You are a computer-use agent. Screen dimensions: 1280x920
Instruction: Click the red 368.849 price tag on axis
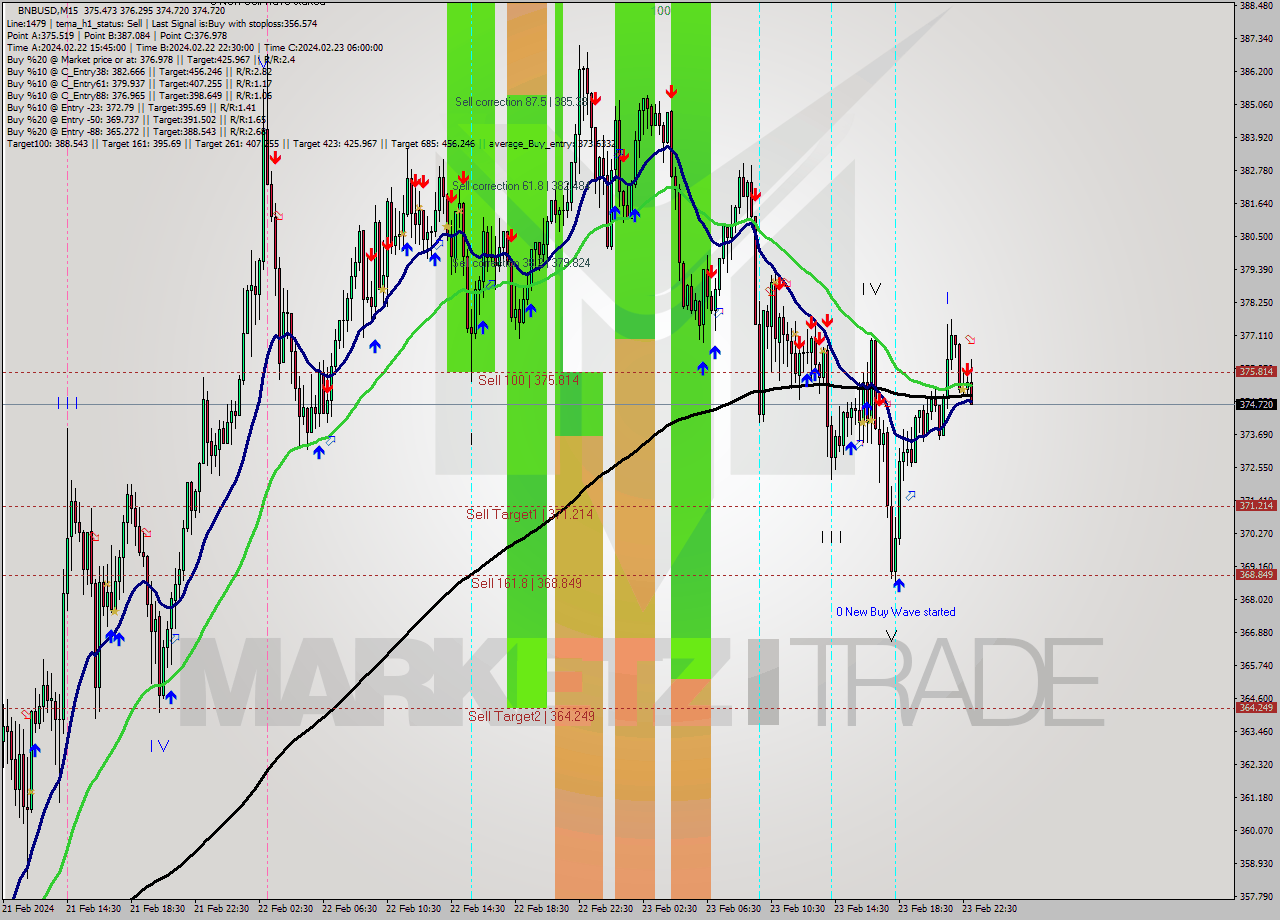pos(1256,574)
